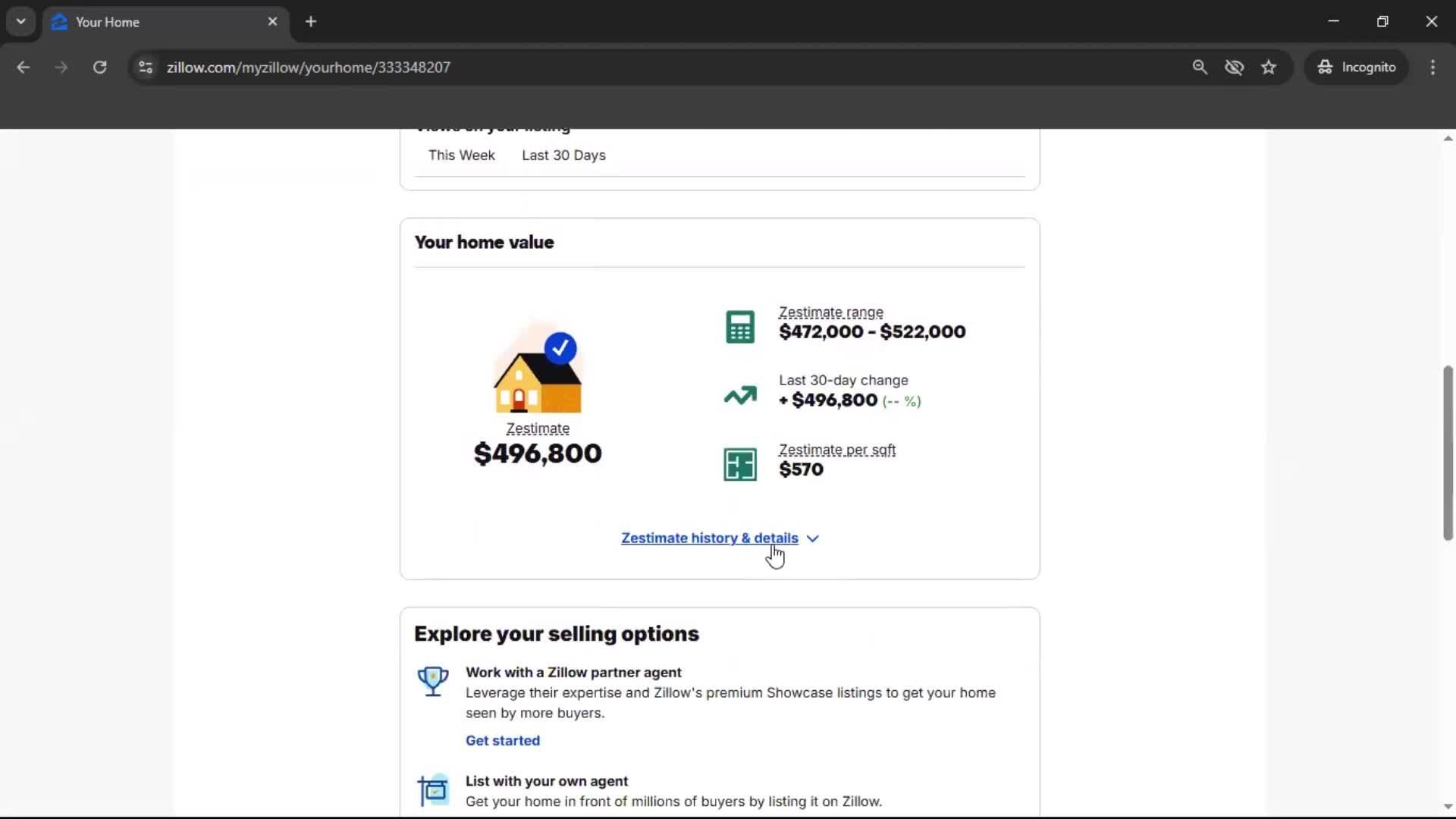Open the Zestimate link above $496,800

pos(538,428)
